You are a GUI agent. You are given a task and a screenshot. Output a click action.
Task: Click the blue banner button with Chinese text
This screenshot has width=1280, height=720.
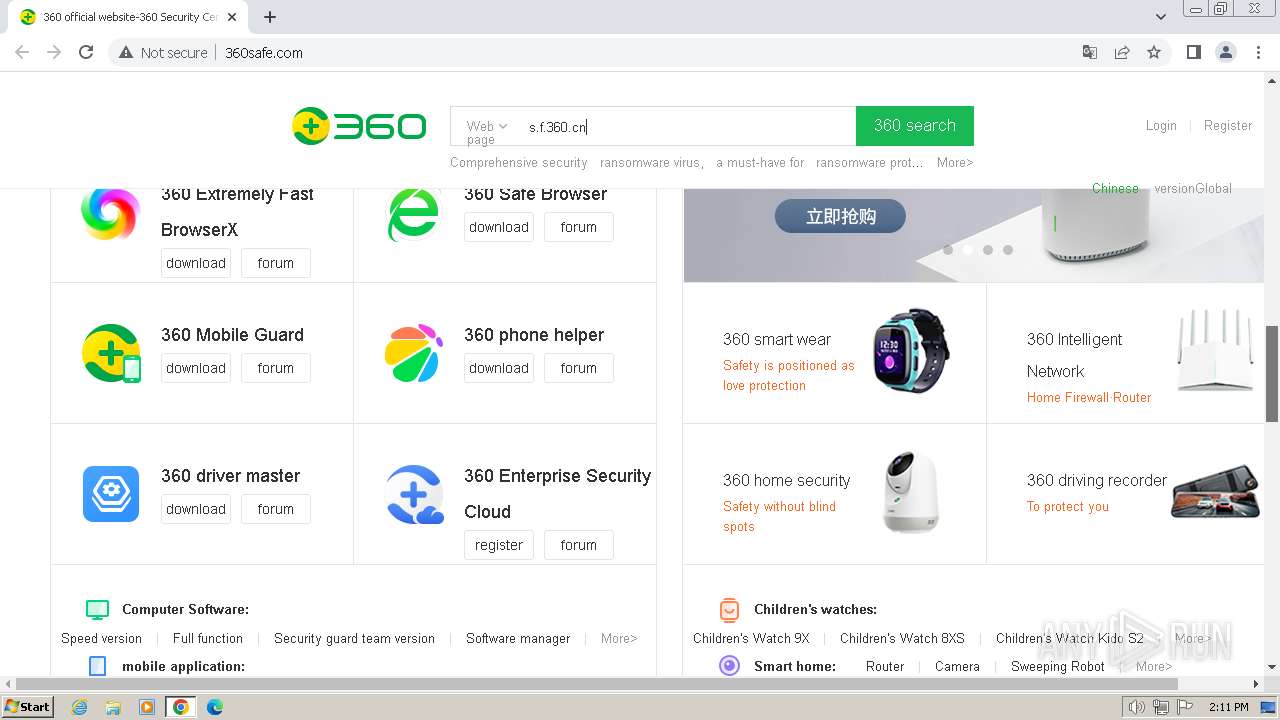pyautogui.click(x=840, y=216)
